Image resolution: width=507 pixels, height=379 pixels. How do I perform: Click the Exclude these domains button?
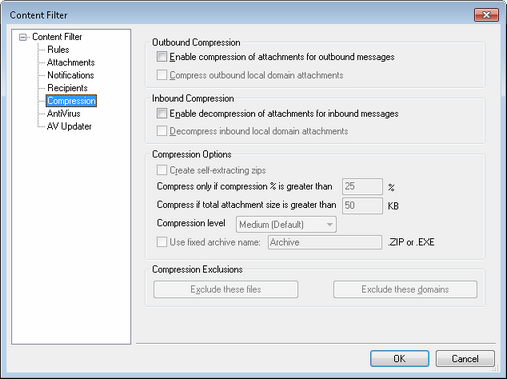(405, 289)
